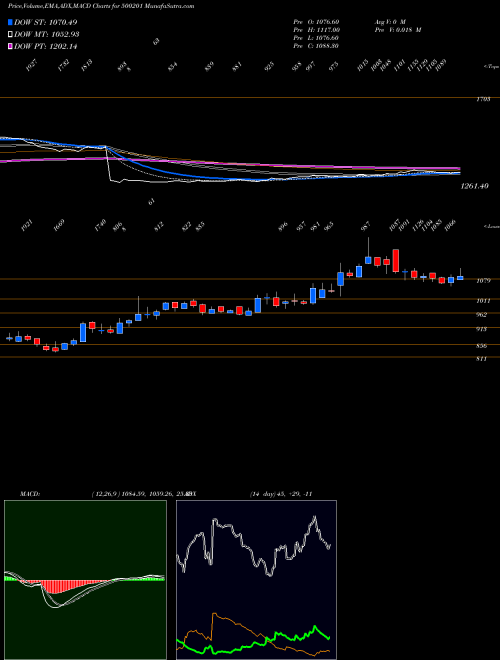Click the 'MACD:' panel label
500x660 pixels.
click(x=30, y=494)
